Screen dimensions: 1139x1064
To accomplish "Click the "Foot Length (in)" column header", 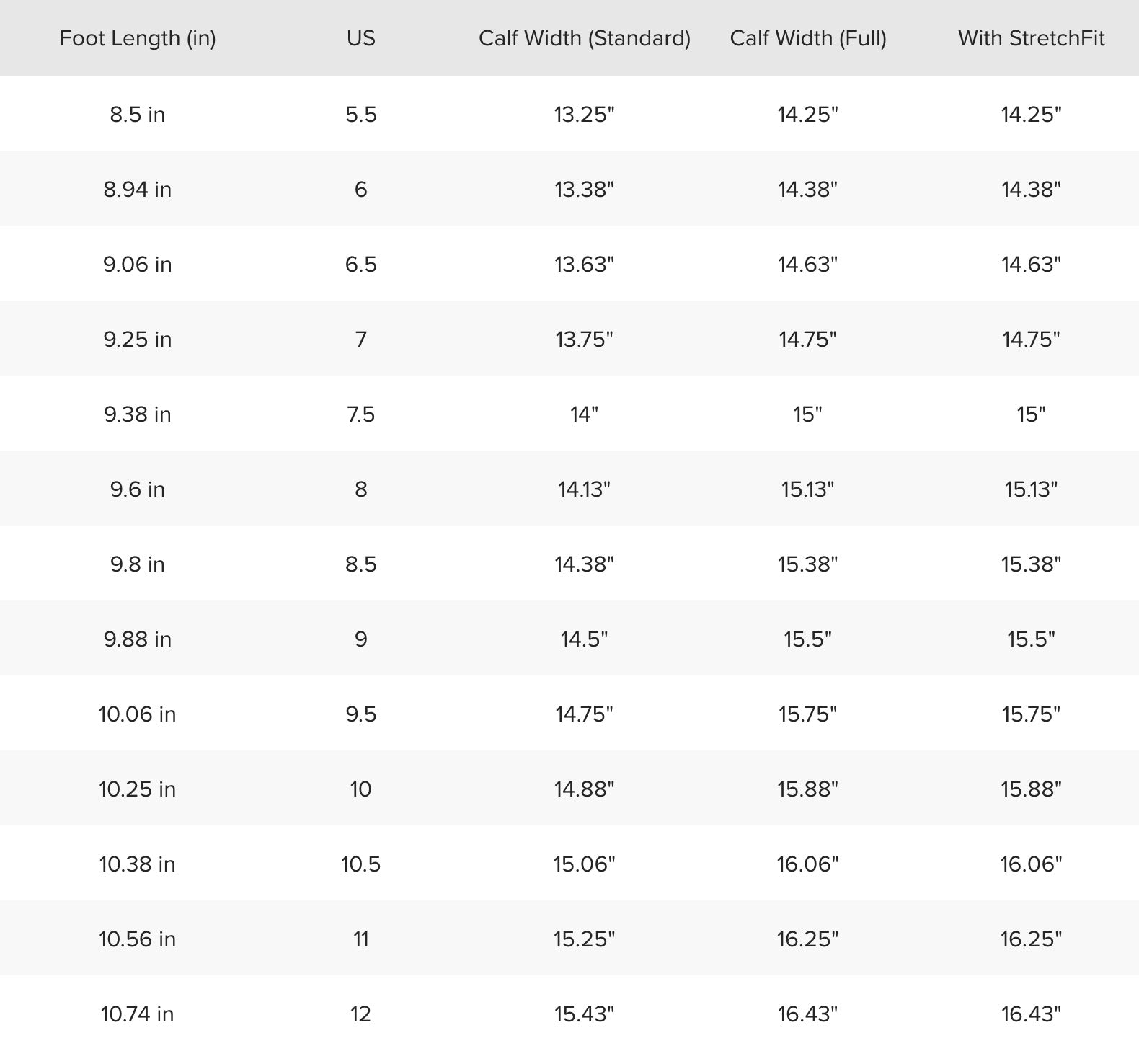I will point(138,38).
